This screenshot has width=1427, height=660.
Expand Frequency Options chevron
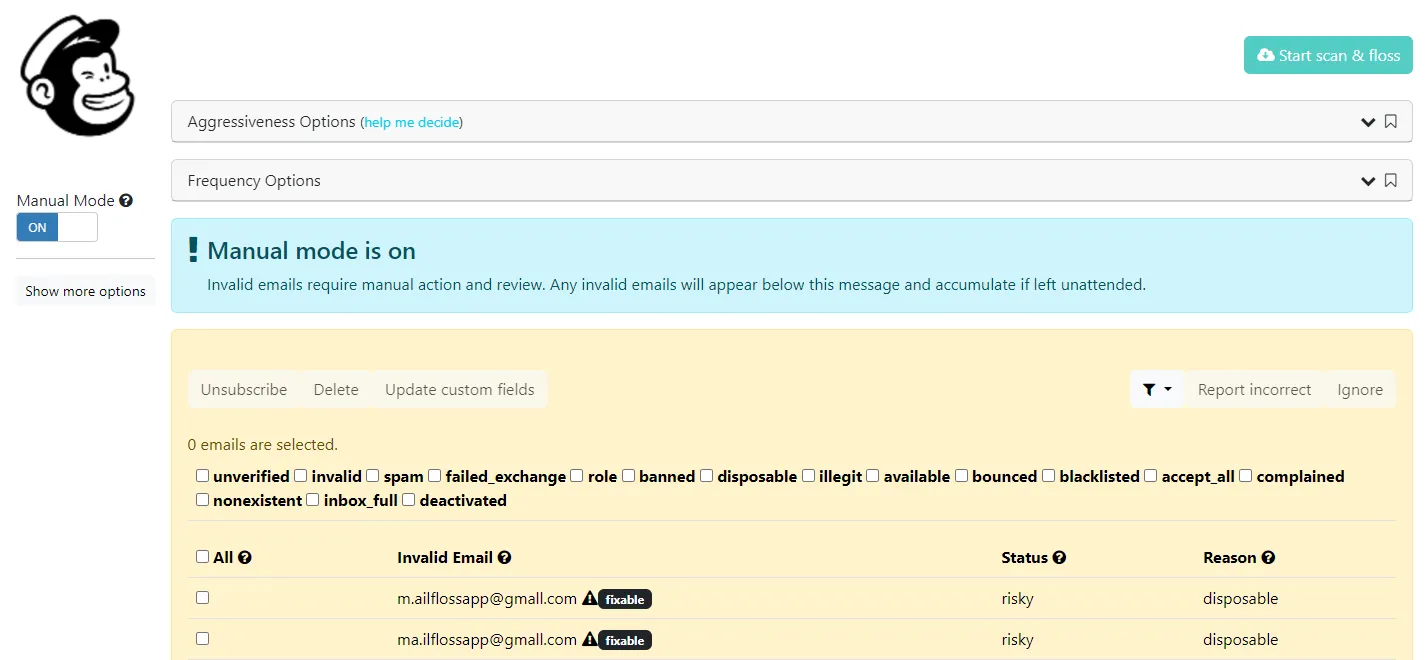[x=1368, y=181]
